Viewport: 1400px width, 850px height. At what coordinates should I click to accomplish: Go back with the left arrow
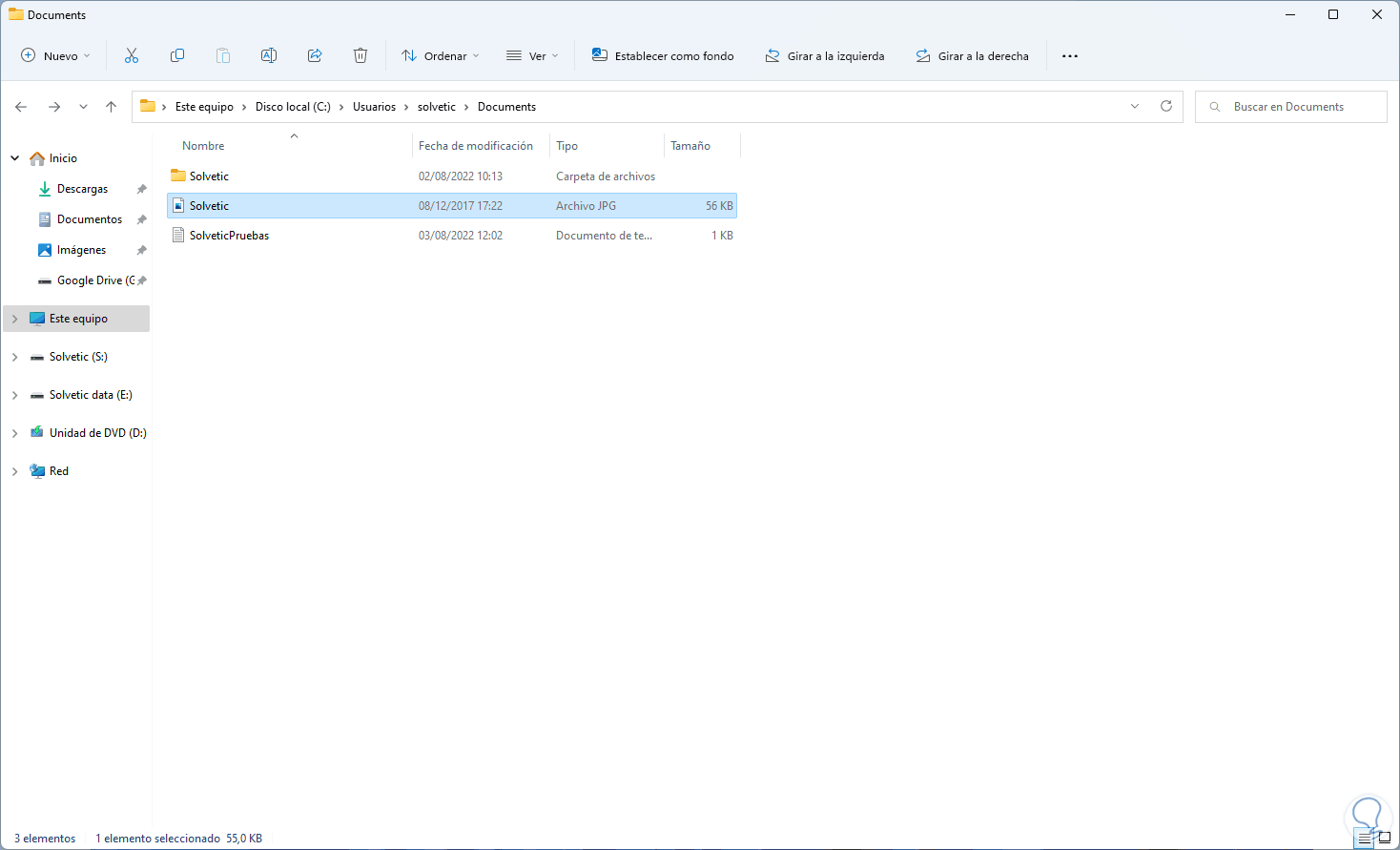pyautogui.click(x=21, y=107)
